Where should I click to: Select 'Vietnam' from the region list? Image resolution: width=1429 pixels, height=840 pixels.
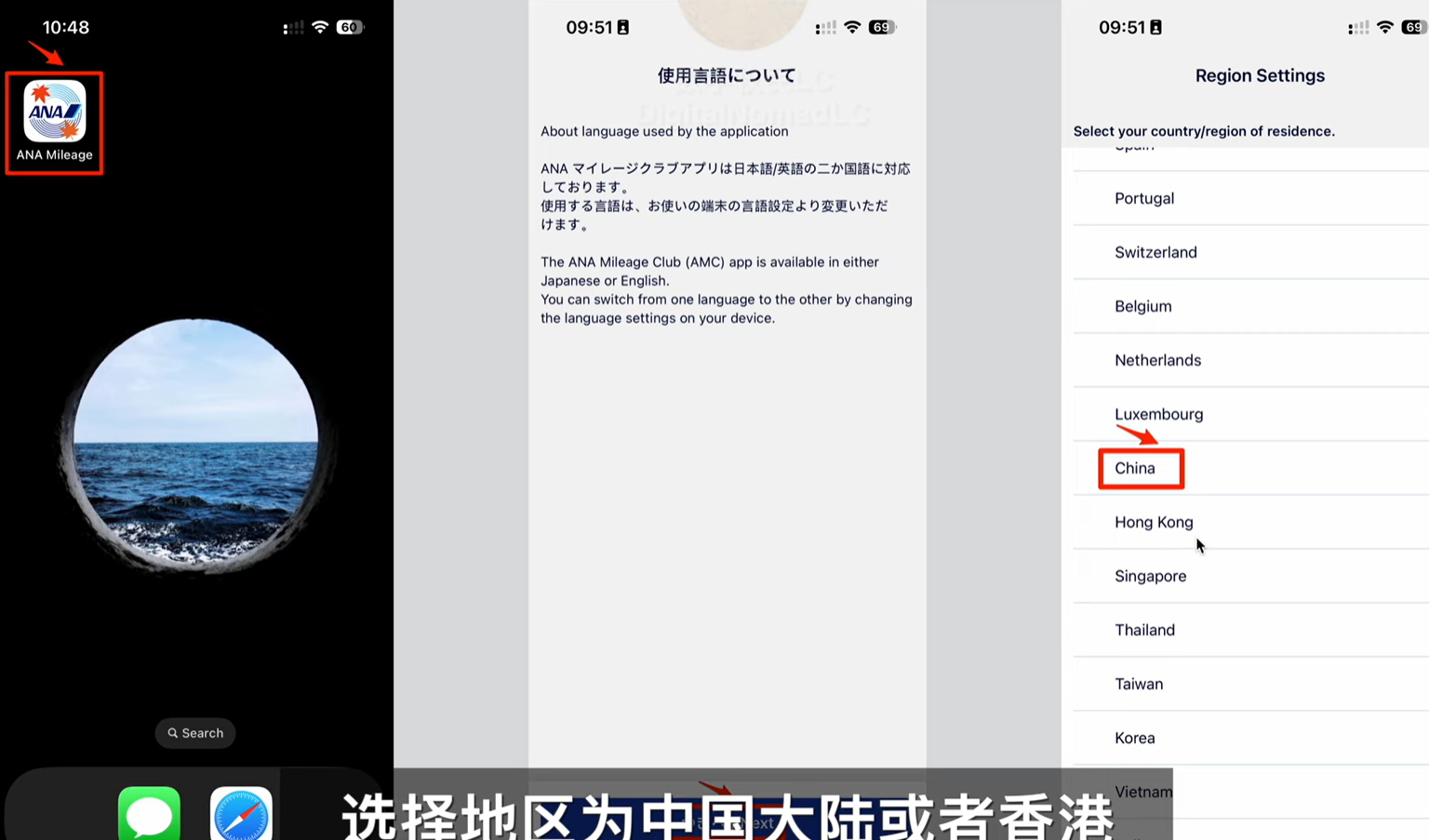click(x=1251, y=792)
